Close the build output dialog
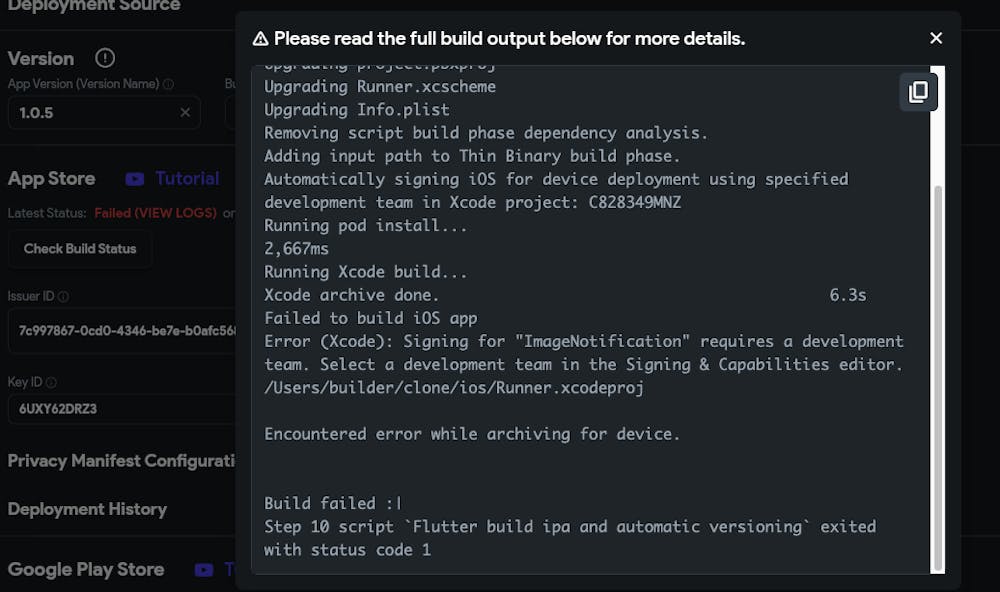1000x592 pixels. point(936,38)
